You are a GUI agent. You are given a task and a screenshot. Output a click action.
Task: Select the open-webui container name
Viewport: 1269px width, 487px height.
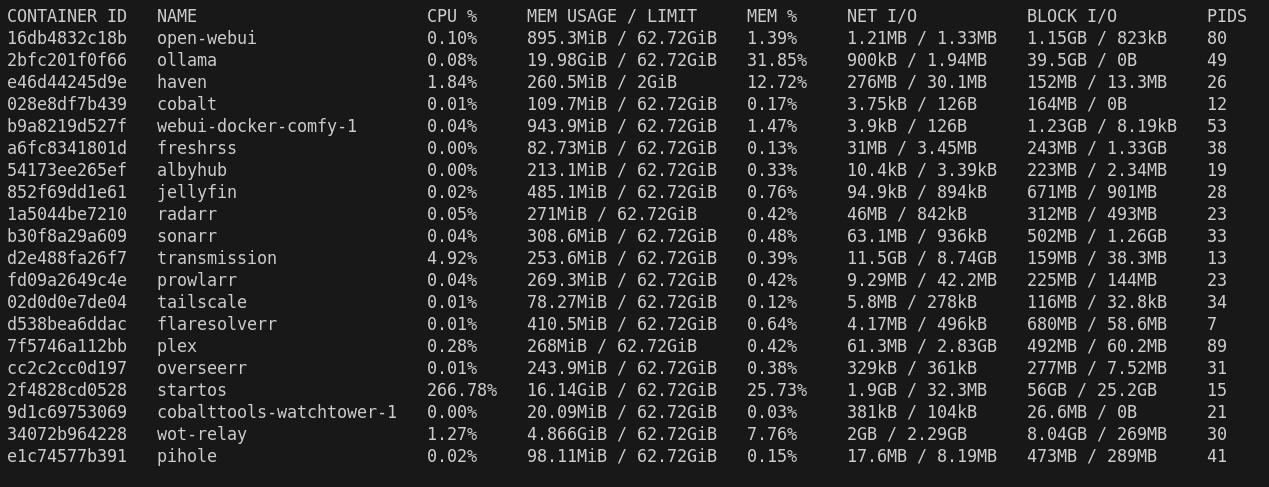[x=206, y=38]
